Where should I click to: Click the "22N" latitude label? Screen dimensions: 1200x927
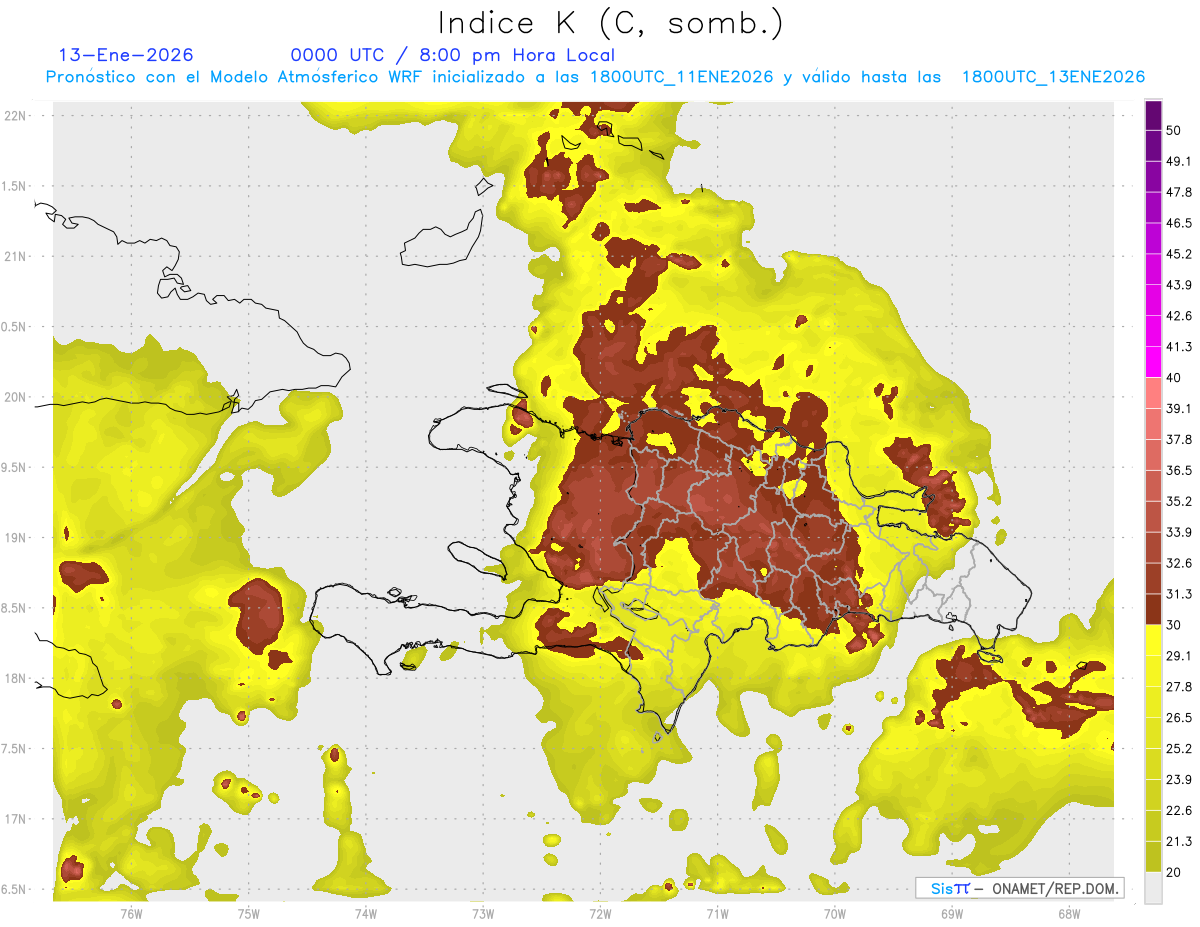(x=17, y=115)
